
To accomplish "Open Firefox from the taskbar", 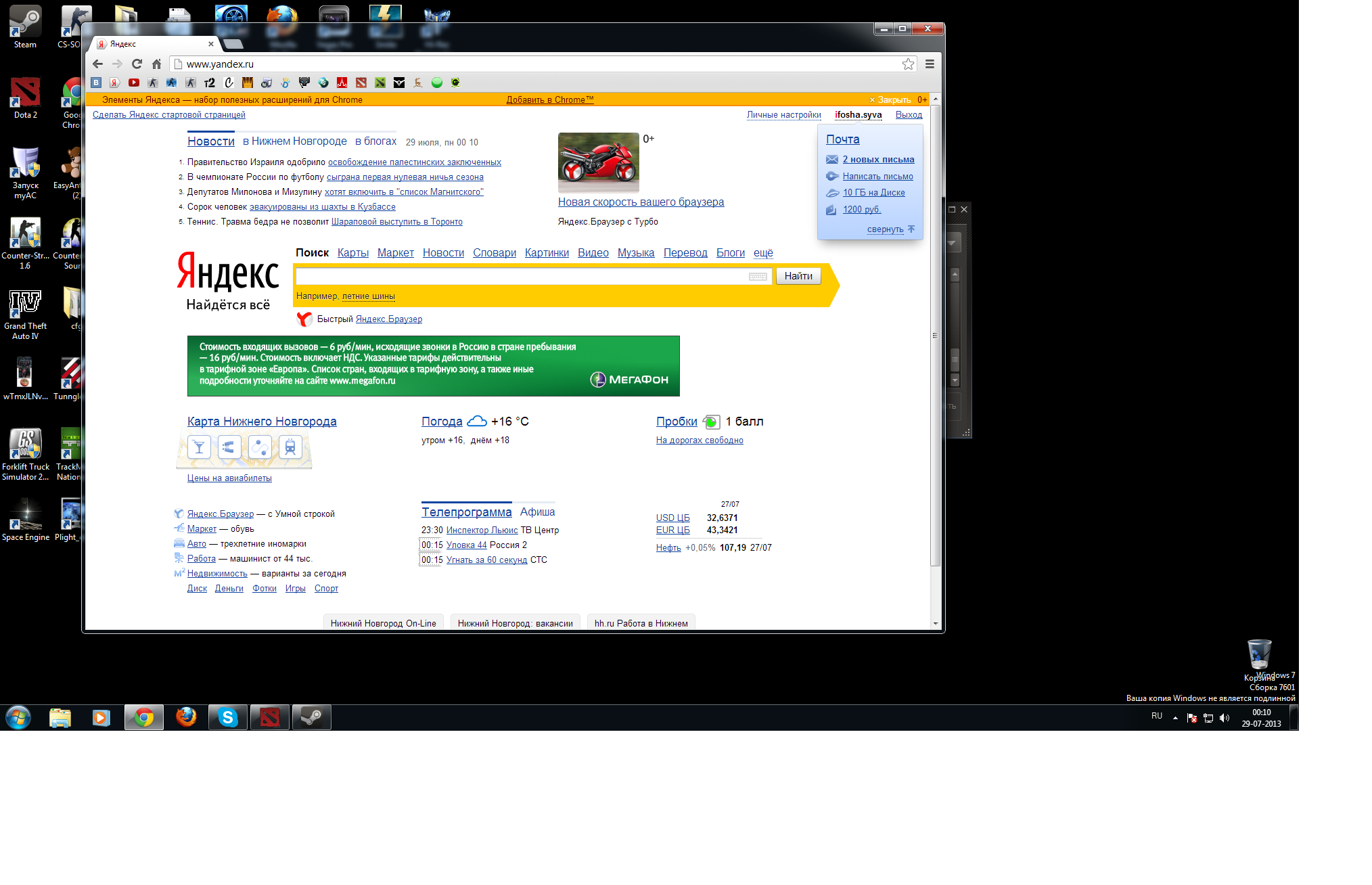I will coord(185,717).
